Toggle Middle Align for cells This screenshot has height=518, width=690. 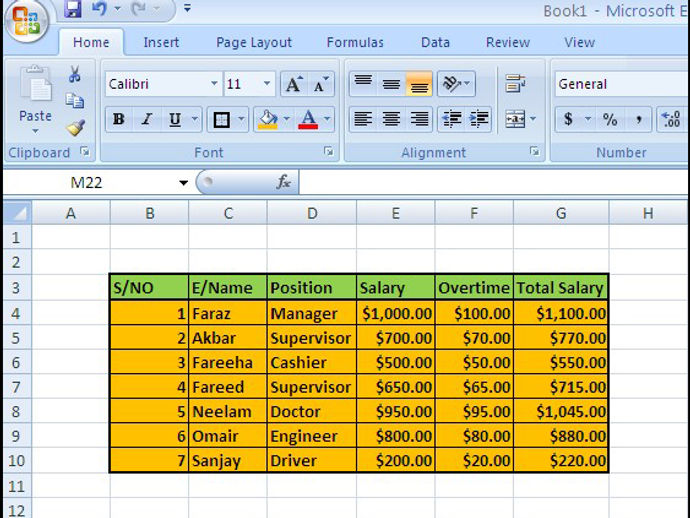[x=391, y=84]
